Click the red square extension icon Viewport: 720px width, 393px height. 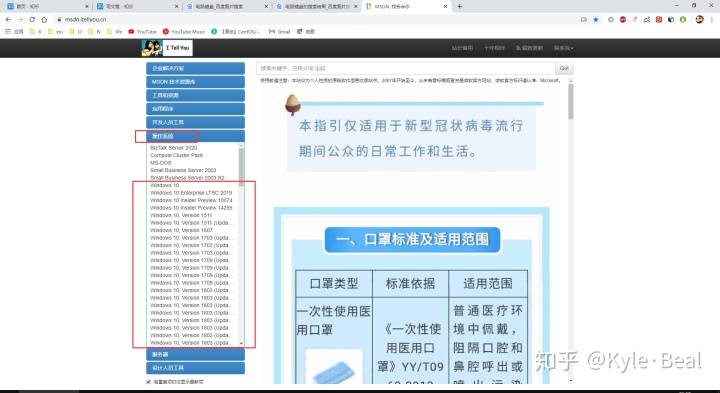[x=659, y=20]
